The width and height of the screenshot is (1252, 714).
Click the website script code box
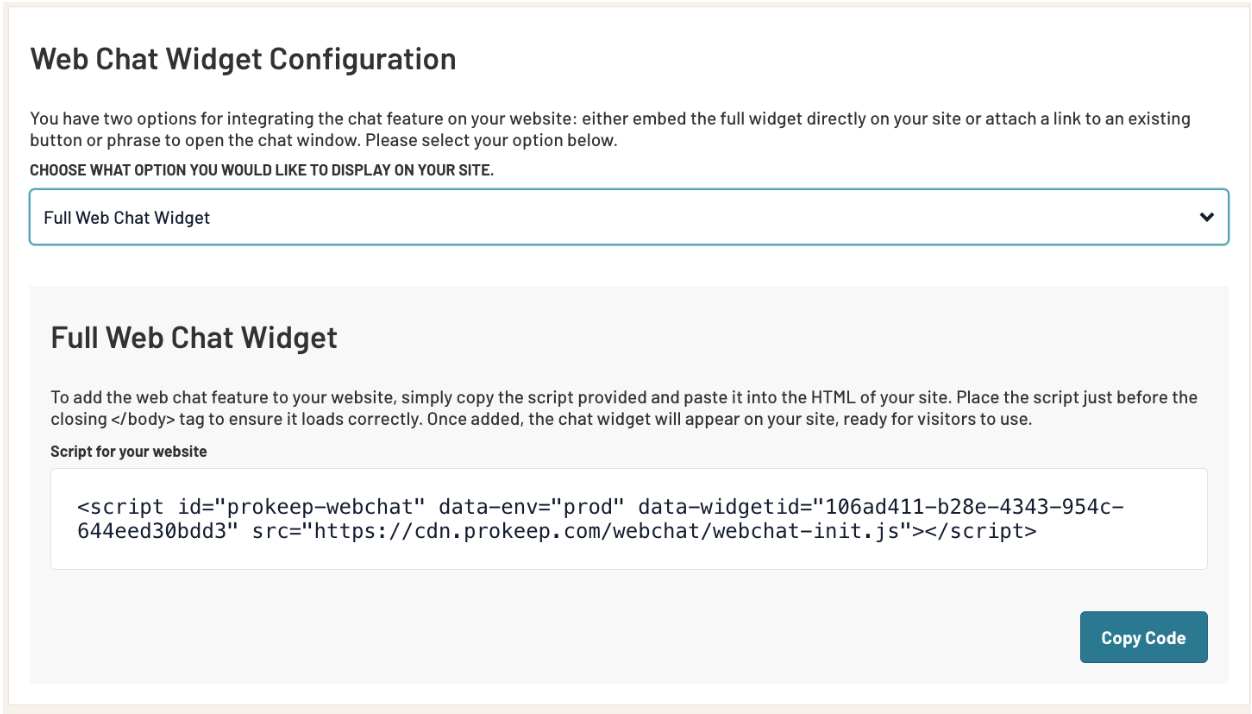pos(629,519)
